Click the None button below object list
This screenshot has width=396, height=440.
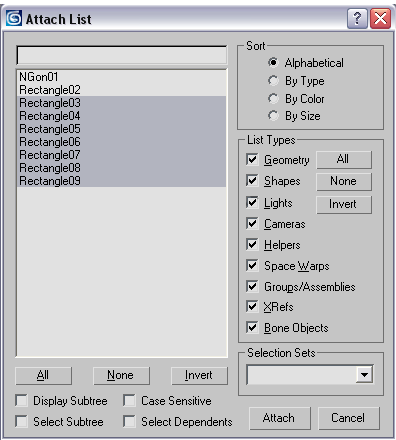click(x=121, y=376)
